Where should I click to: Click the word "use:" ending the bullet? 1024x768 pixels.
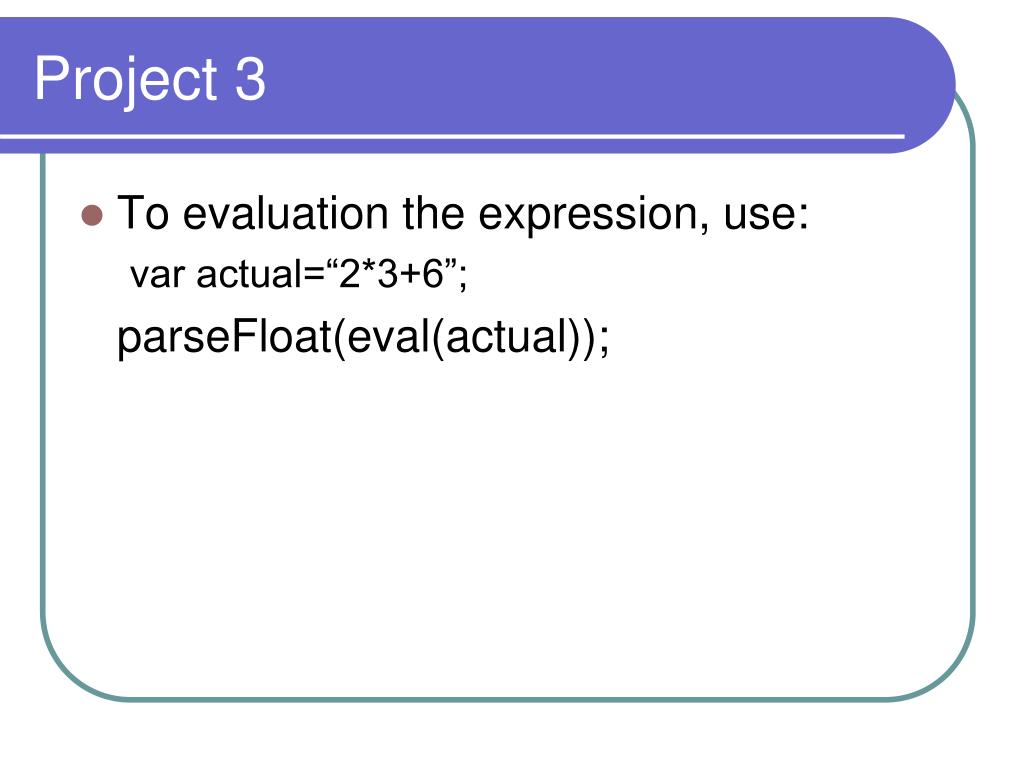766,214
